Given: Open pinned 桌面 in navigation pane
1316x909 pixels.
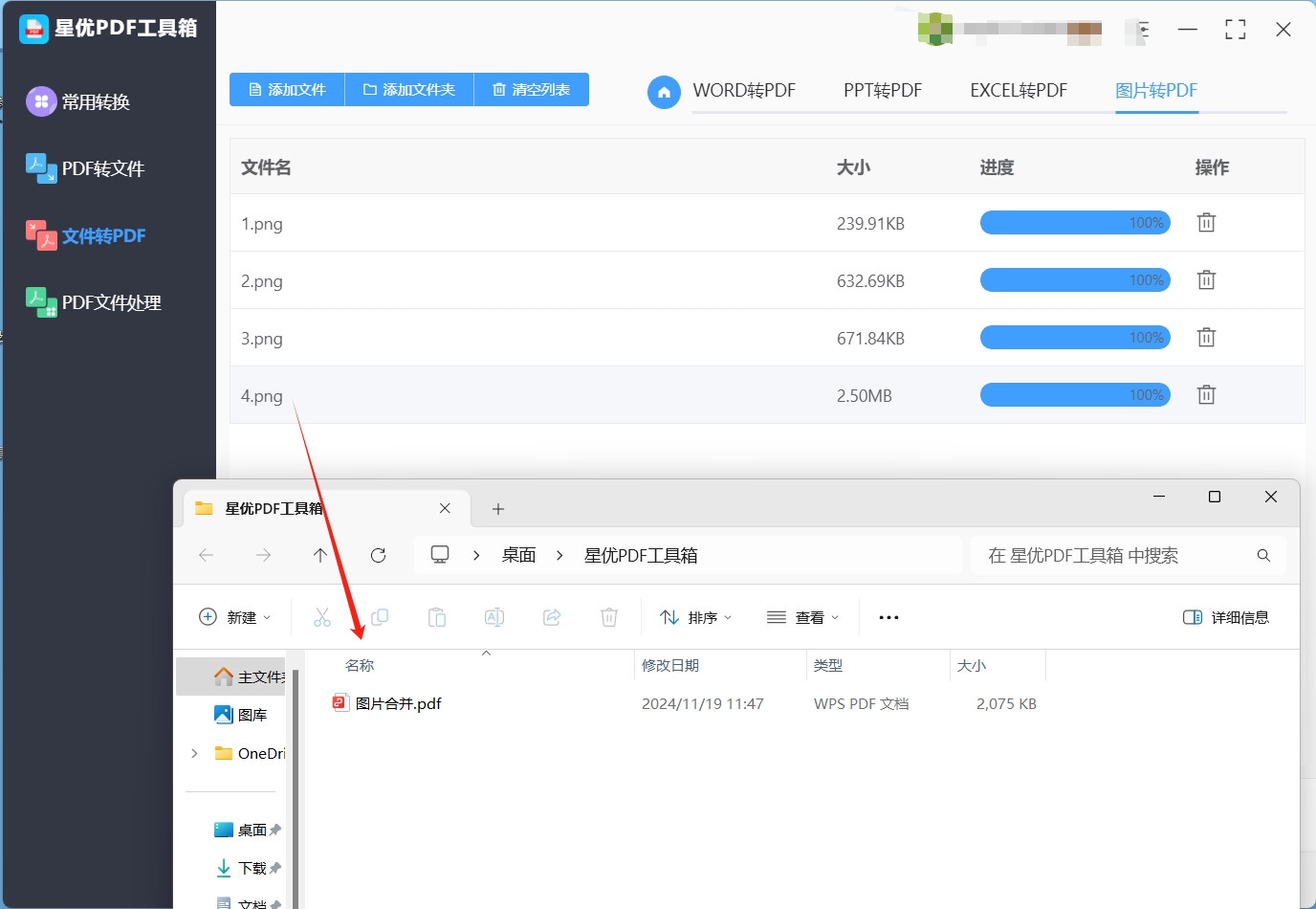Looking at the screenshot, I should click(248, 830).
